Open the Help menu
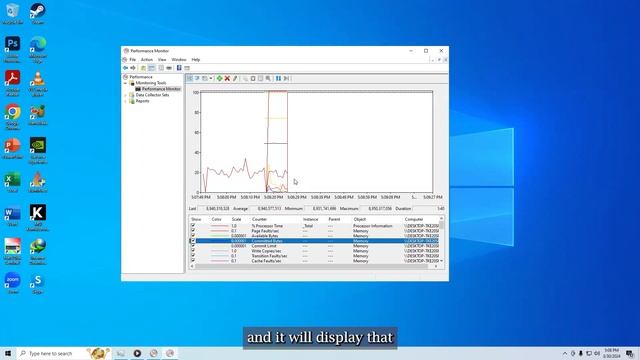Viewport: 640px width, 360px height. (x=196, y=60)
